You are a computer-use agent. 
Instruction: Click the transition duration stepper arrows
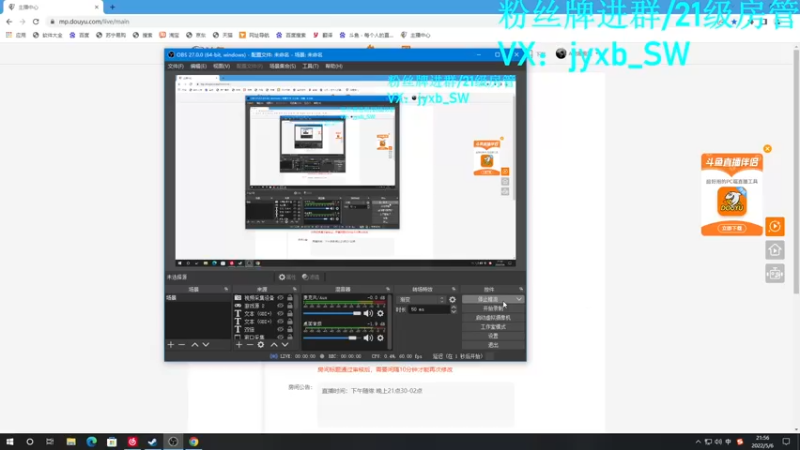pos(454,310)
